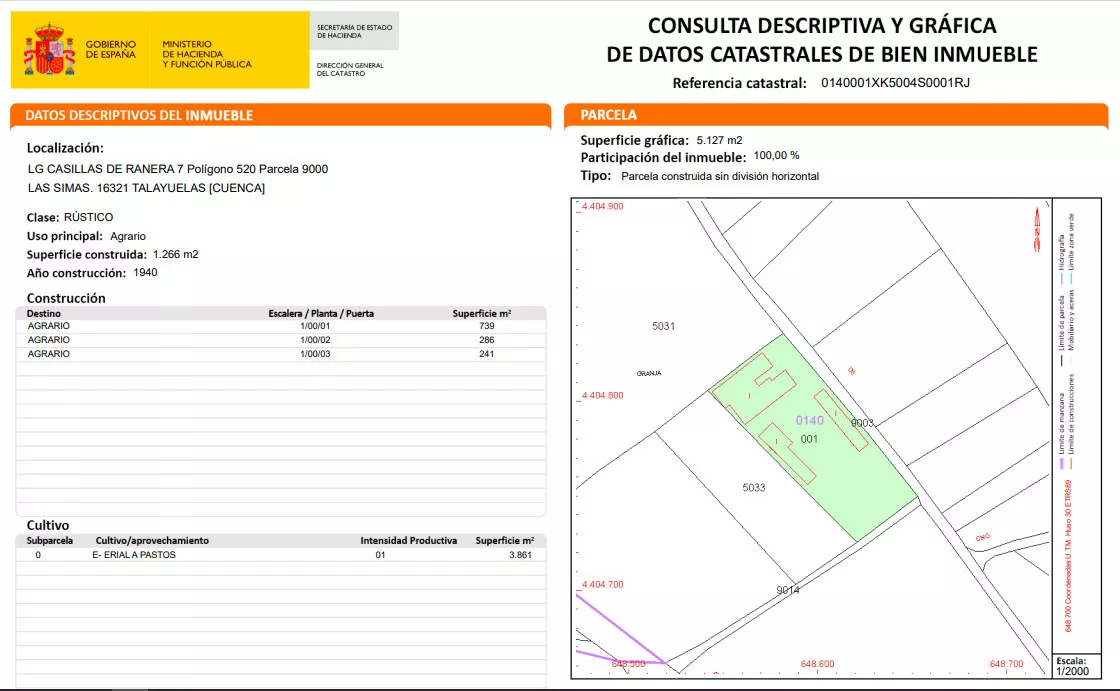This screenshot has height=691, width=1120.
Task: Click 'DIRECCIÓN GENERAL DEL CATASTRO' label
Action: pos(350,69)
